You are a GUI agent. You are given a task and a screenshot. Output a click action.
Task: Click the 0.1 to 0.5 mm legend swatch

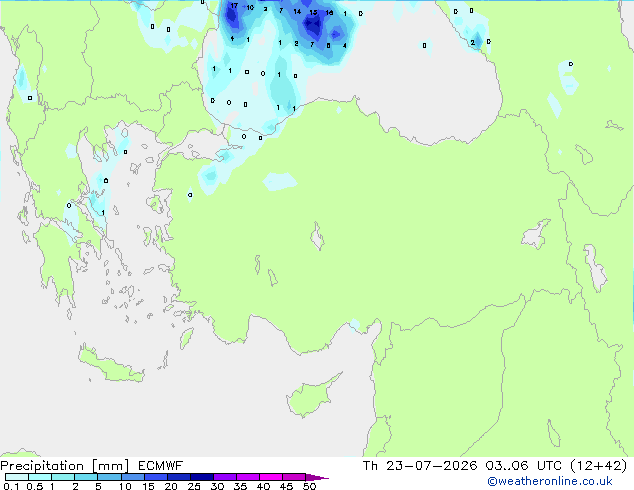click(x=17, y=477)
